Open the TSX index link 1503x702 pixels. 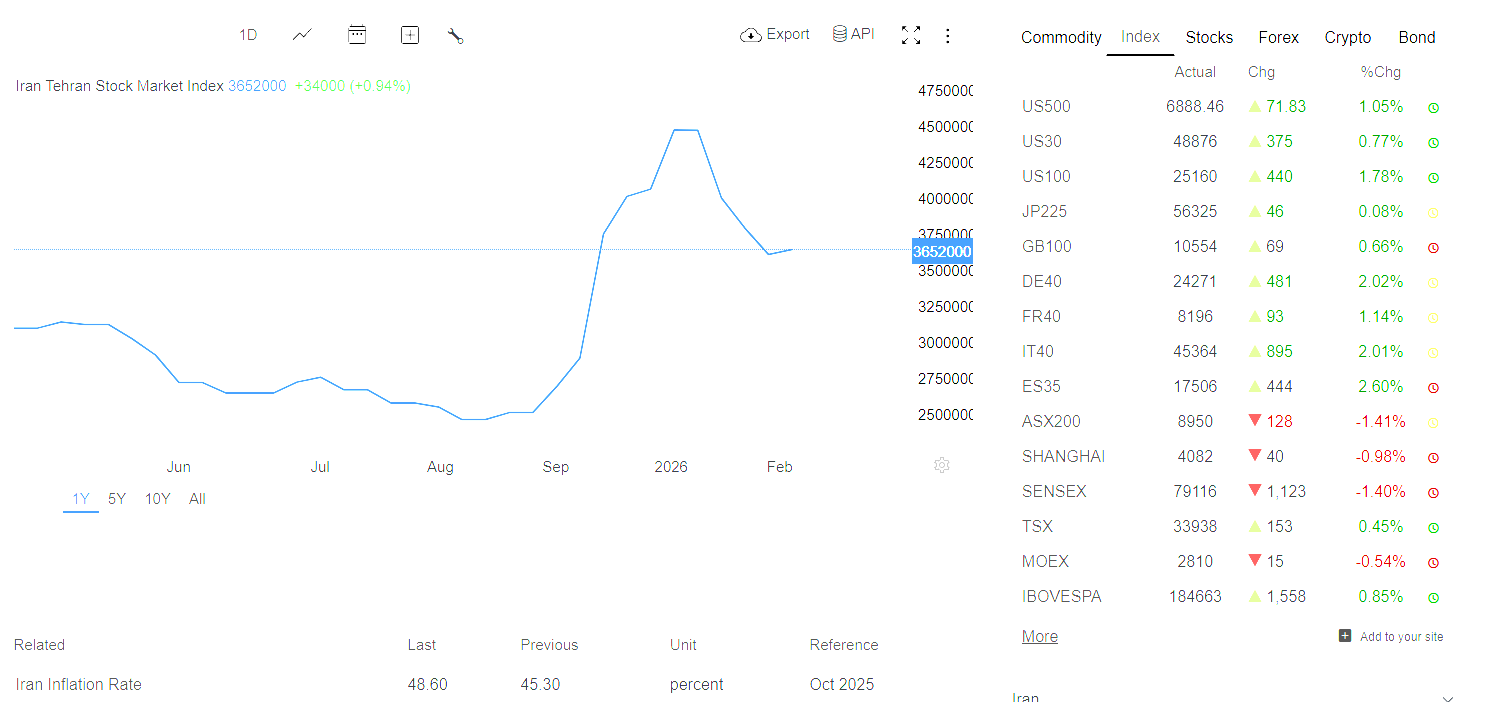[x=1037, y=526]
